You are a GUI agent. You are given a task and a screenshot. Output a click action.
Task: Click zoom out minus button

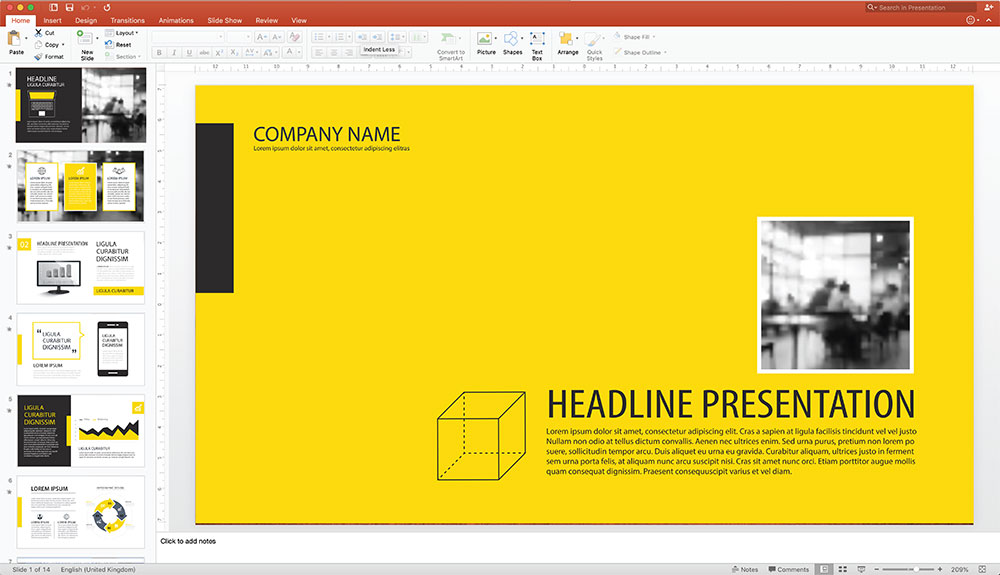[876, 569]
